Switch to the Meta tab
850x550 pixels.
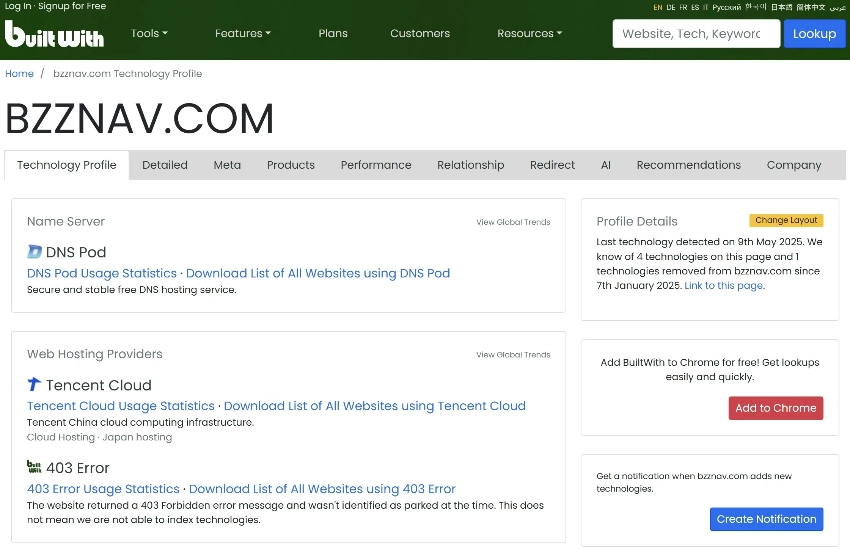tap(227, 165)
